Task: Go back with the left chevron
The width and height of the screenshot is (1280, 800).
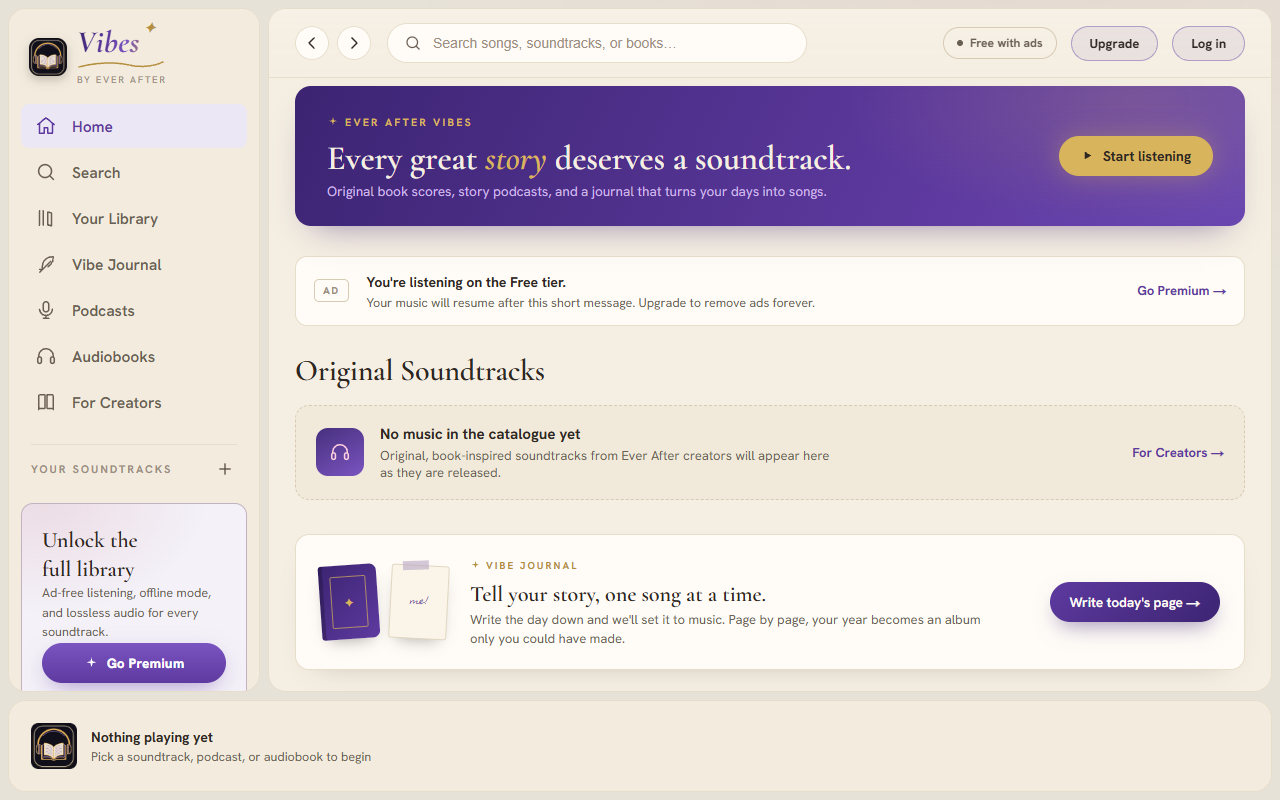Action: click(x=312, y=43)
